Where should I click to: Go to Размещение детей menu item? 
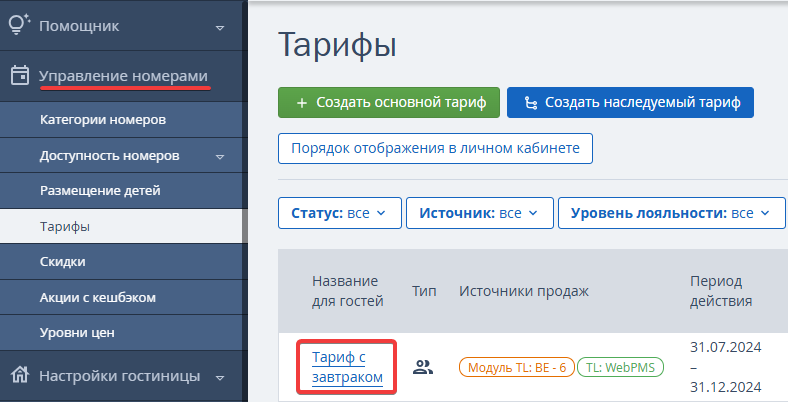coord(121,191)
